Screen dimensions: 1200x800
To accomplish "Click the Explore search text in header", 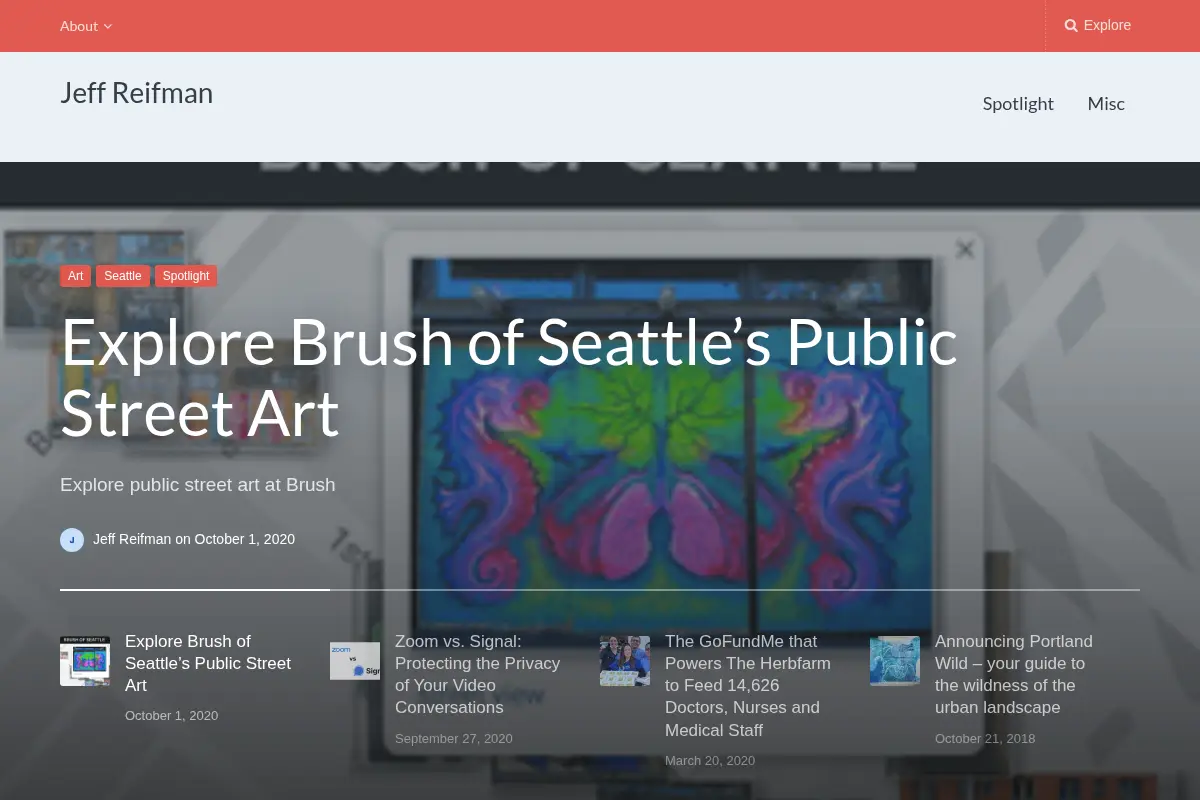I will click(1107, 25).
